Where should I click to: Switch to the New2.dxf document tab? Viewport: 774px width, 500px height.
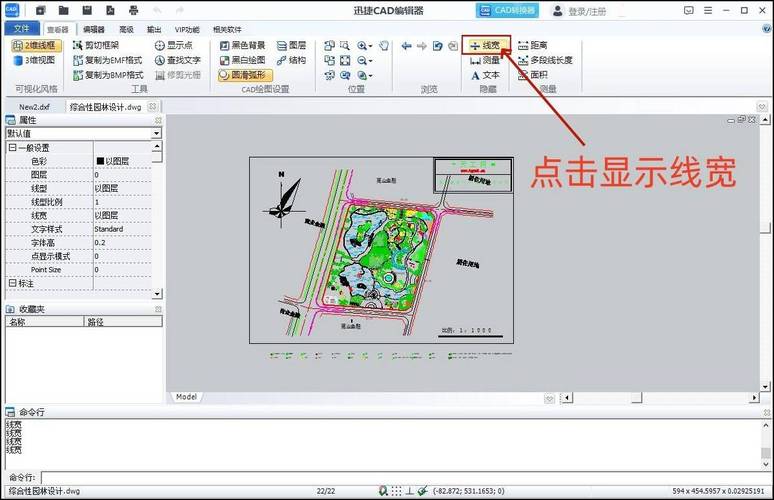pyautogui.click(x=34, y=106)
